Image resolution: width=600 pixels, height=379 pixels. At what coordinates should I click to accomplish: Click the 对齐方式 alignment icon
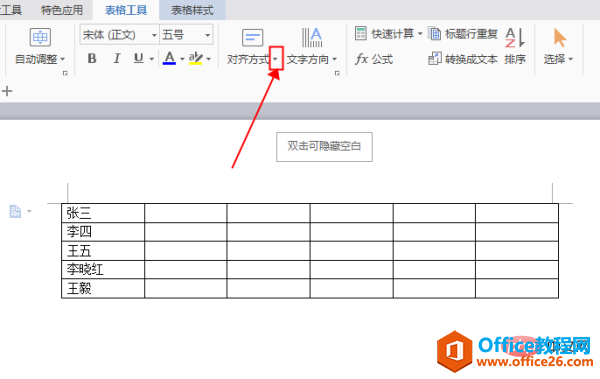252,38
